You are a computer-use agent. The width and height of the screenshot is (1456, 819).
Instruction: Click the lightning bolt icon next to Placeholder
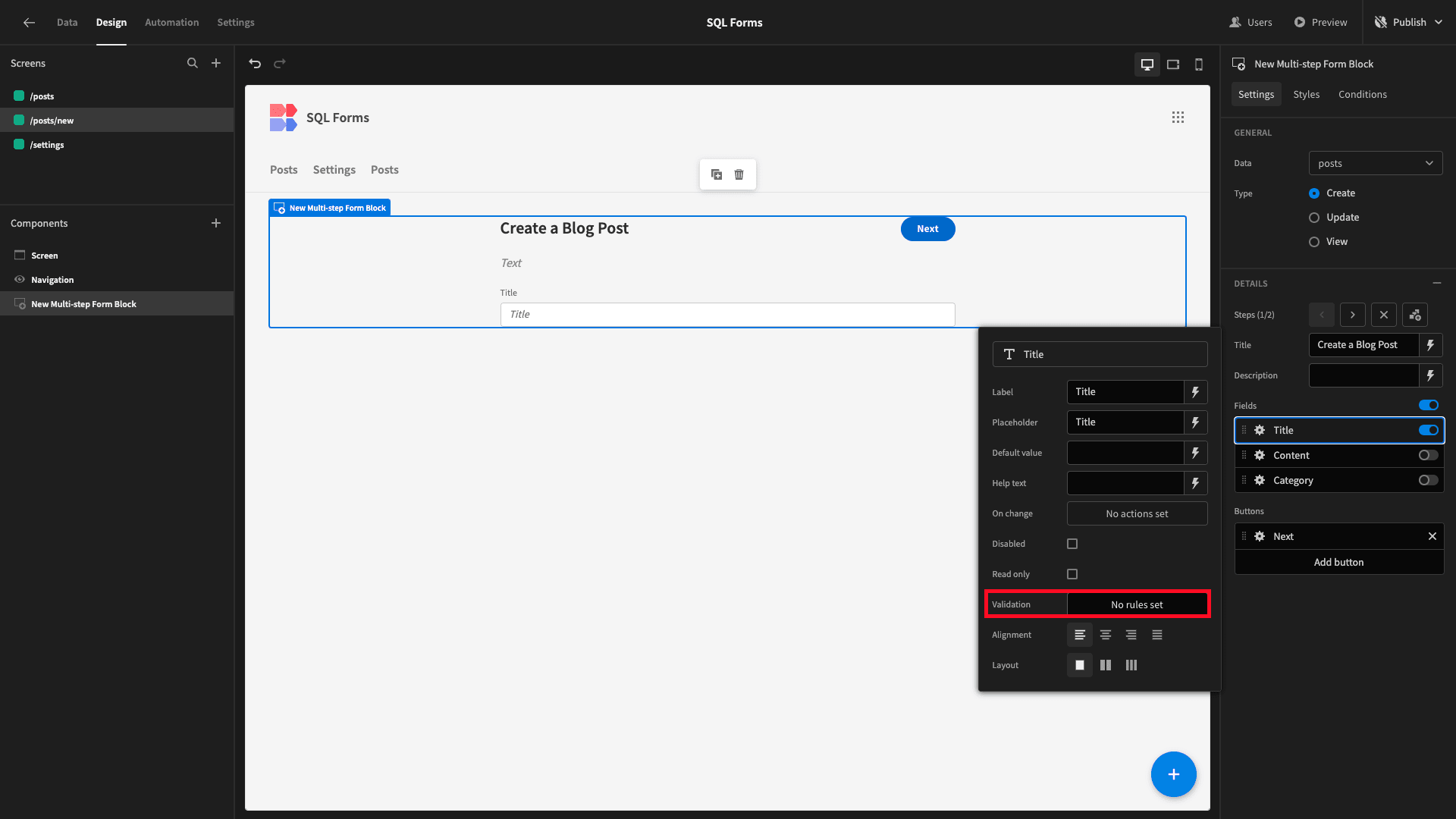click(1196, 422)
